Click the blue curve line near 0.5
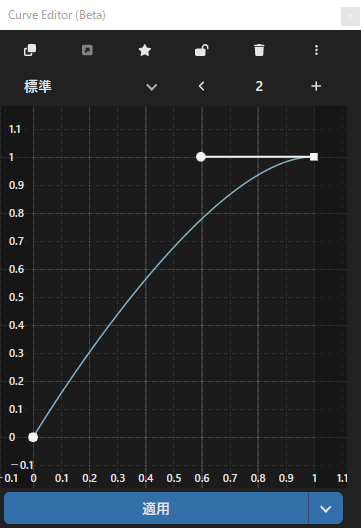361x528 pixels. pos(174,244)
